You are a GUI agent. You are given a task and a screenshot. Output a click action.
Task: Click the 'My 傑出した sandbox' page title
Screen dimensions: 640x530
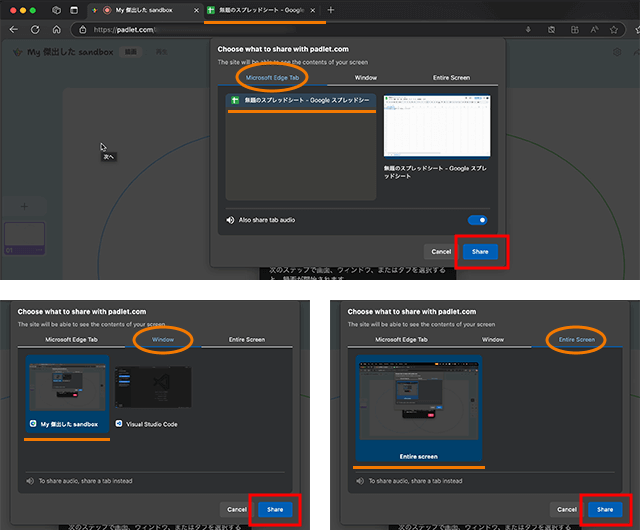[70, 52]
